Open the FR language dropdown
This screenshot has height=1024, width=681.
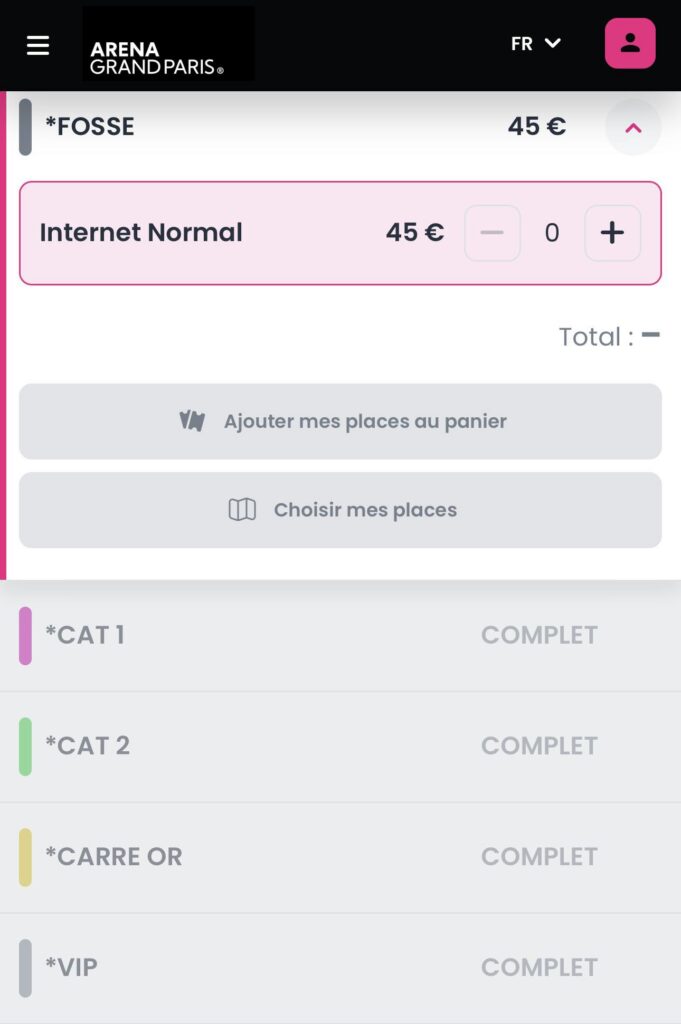pos(536,44)
